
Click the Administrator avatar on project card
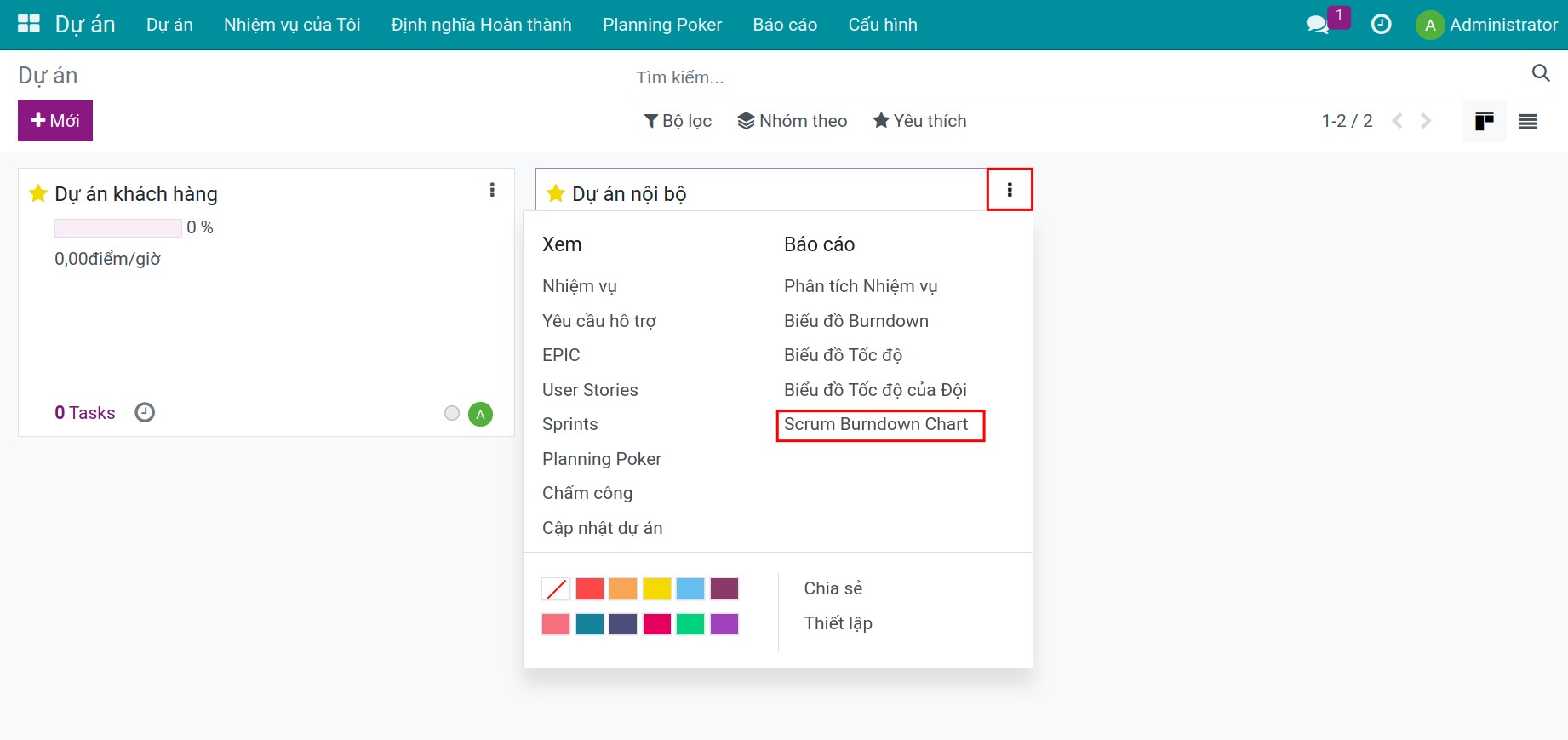coord(480,414)
